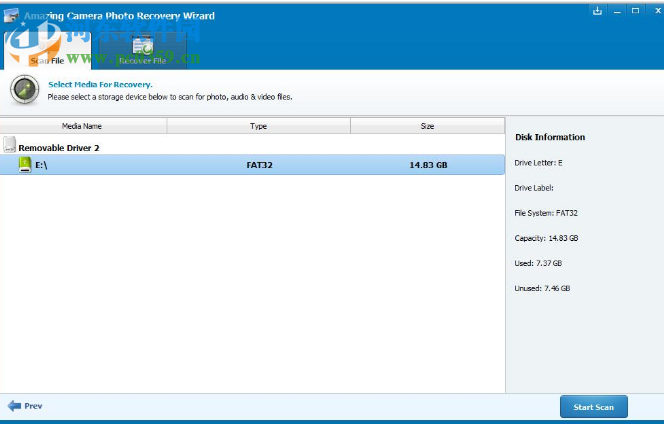The width and height of the screenshot is (664, 424).
Task: Switch to the Scan File tab
Action: tap(47, 51)
